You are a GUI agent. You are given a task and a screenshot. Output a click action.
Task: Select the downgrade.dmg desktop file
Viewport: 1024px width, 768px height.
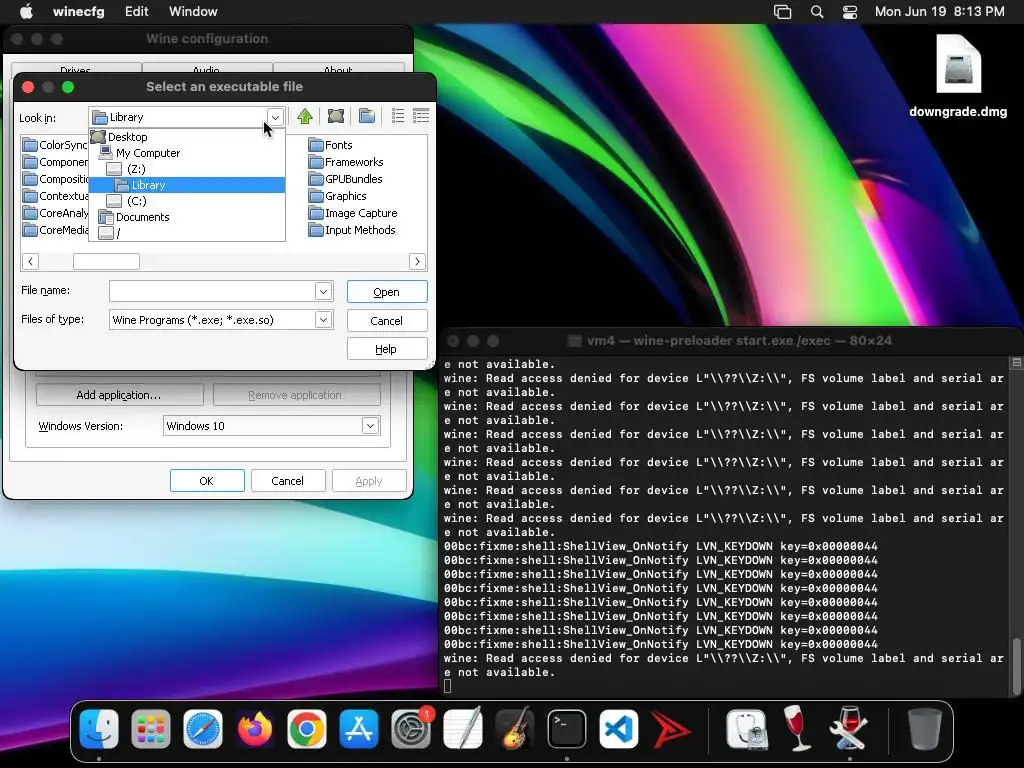(958, 77)
